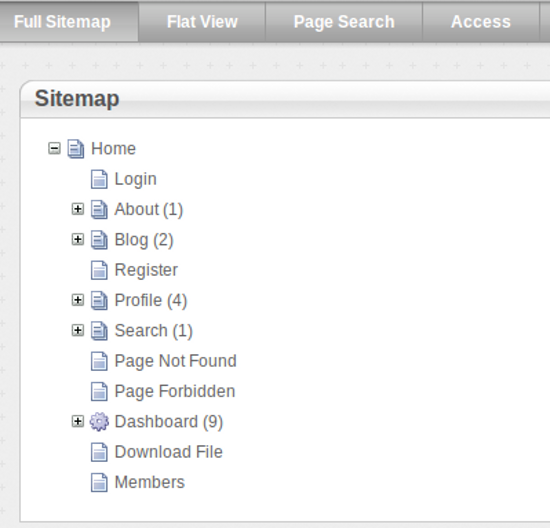Expand the Profile (4) node
Screen dimensions: 550x528
78,300
